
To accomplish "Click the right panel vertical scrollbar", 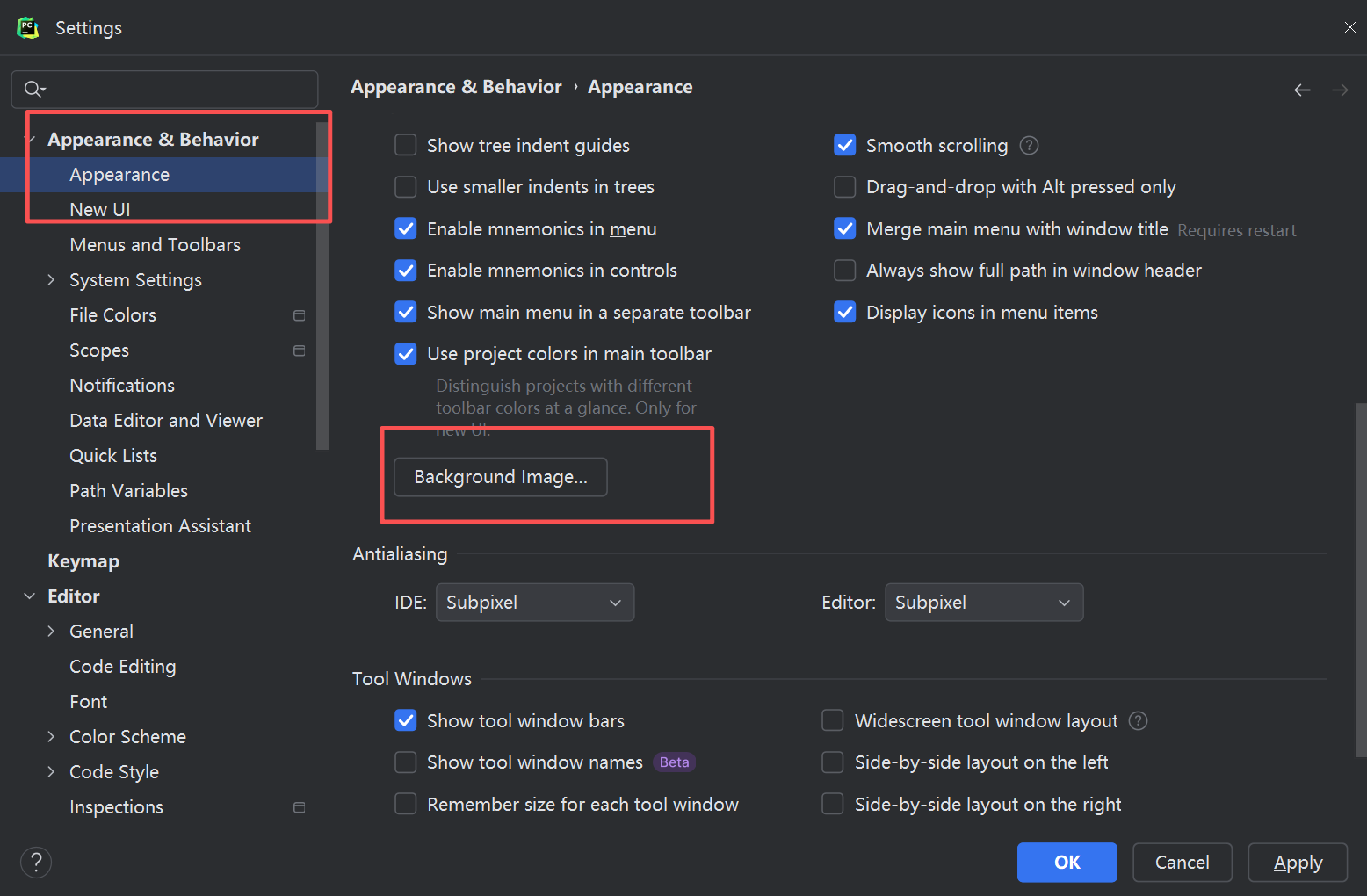I will click(x=1361, y=580).
